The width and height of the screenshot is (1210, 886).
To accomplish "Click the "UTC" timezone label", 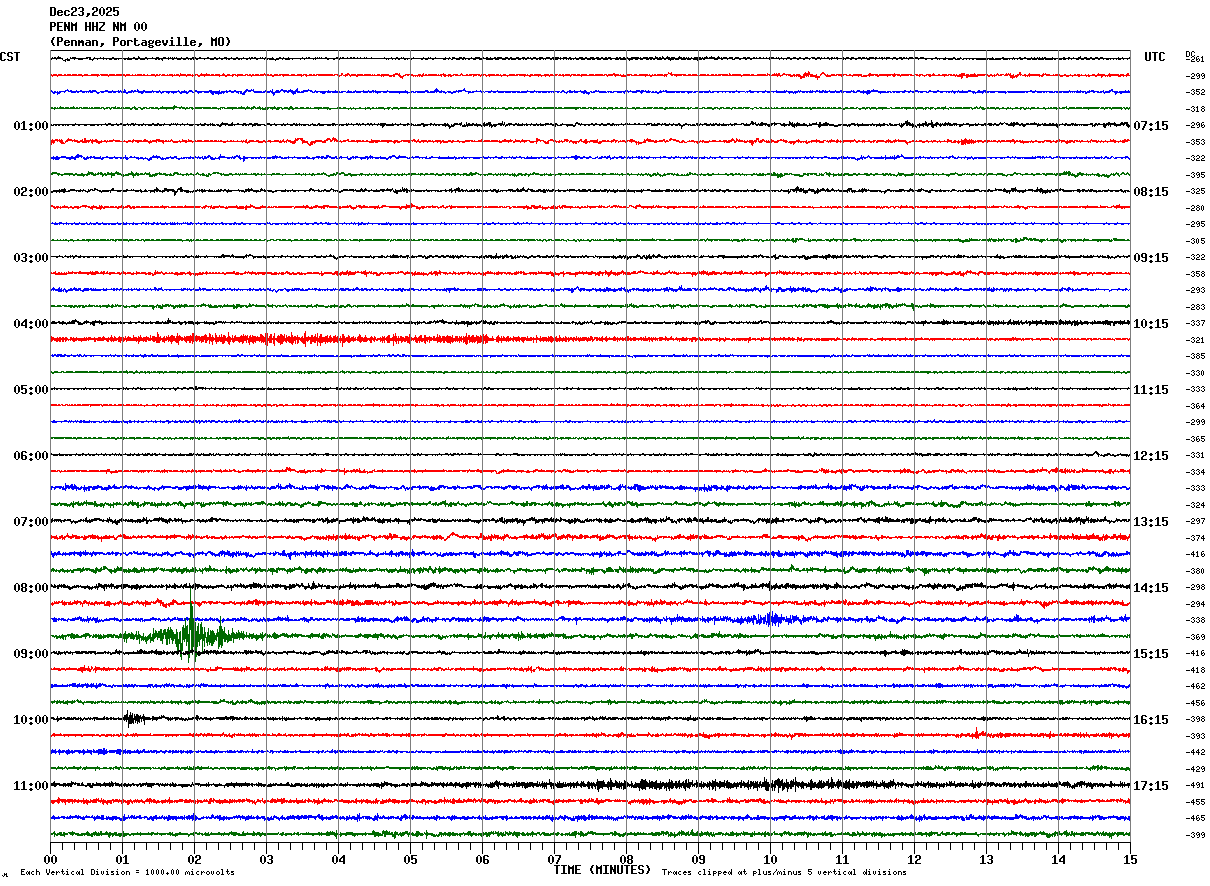I will 1155,57.
